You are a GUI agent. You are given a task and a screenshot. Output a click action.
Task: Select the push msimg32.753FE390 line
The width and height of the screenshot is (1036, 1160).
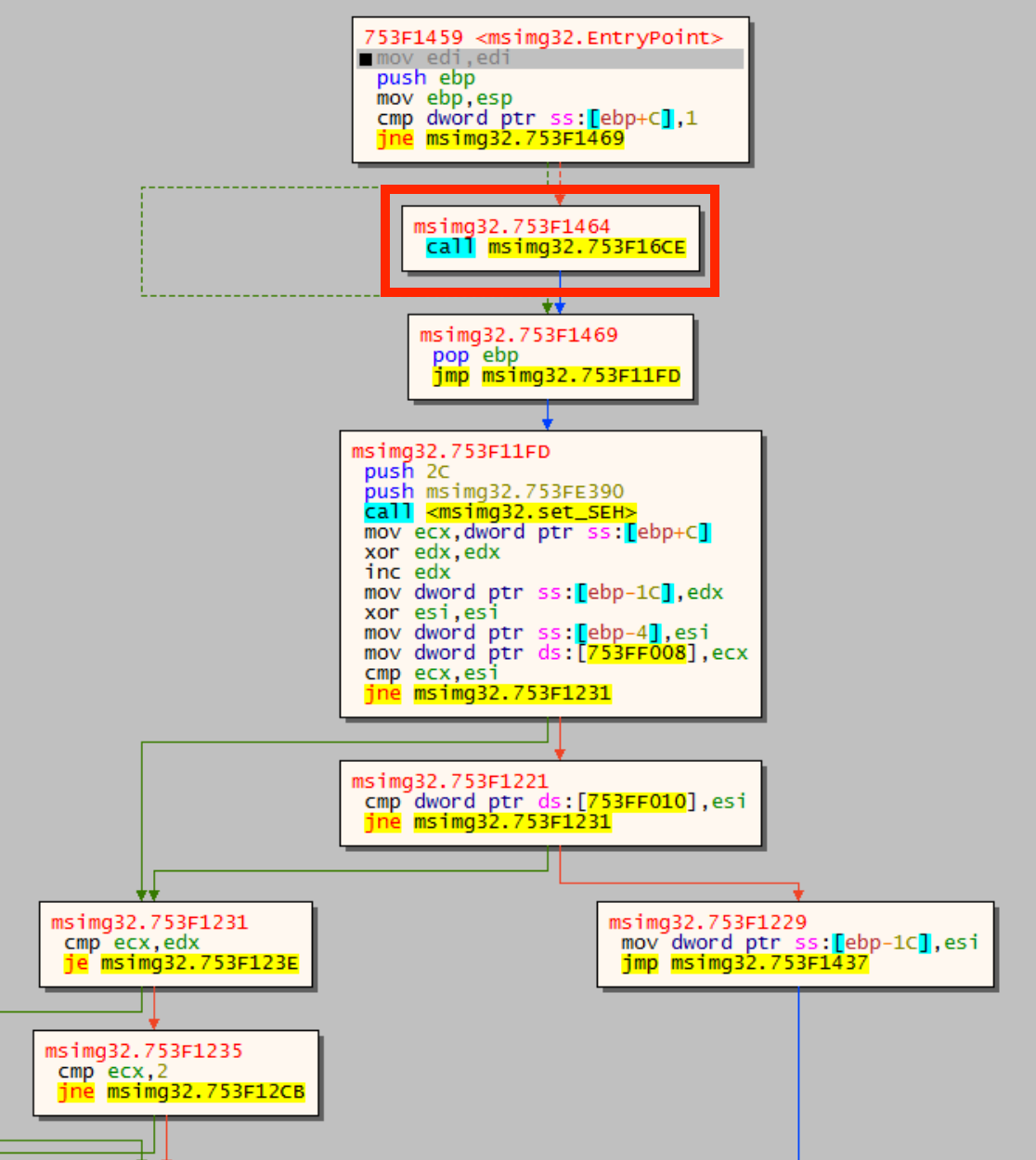pos(494,492)
